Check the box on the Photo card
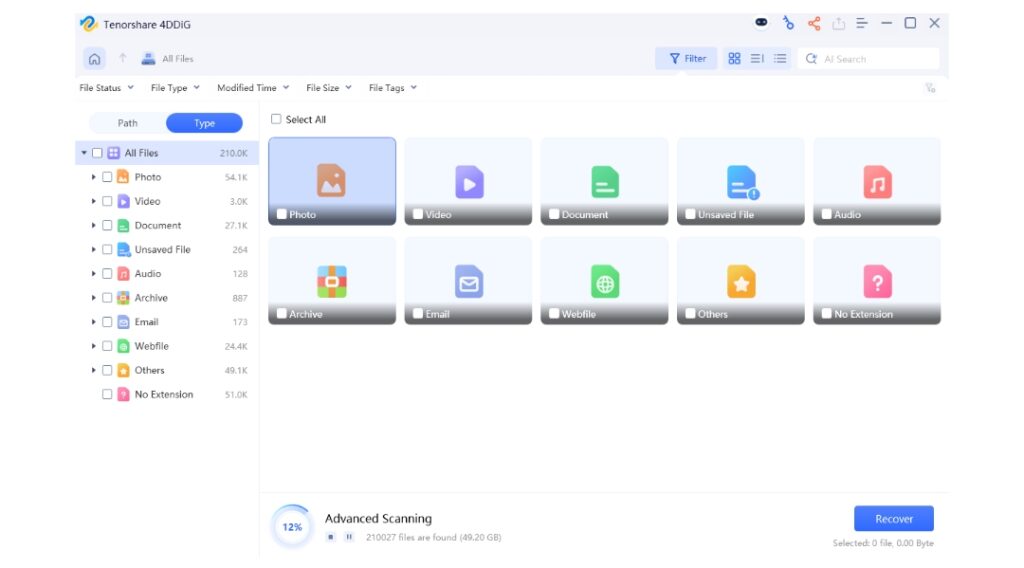This screenshot has height=568, width=1024. click(281, 214)
